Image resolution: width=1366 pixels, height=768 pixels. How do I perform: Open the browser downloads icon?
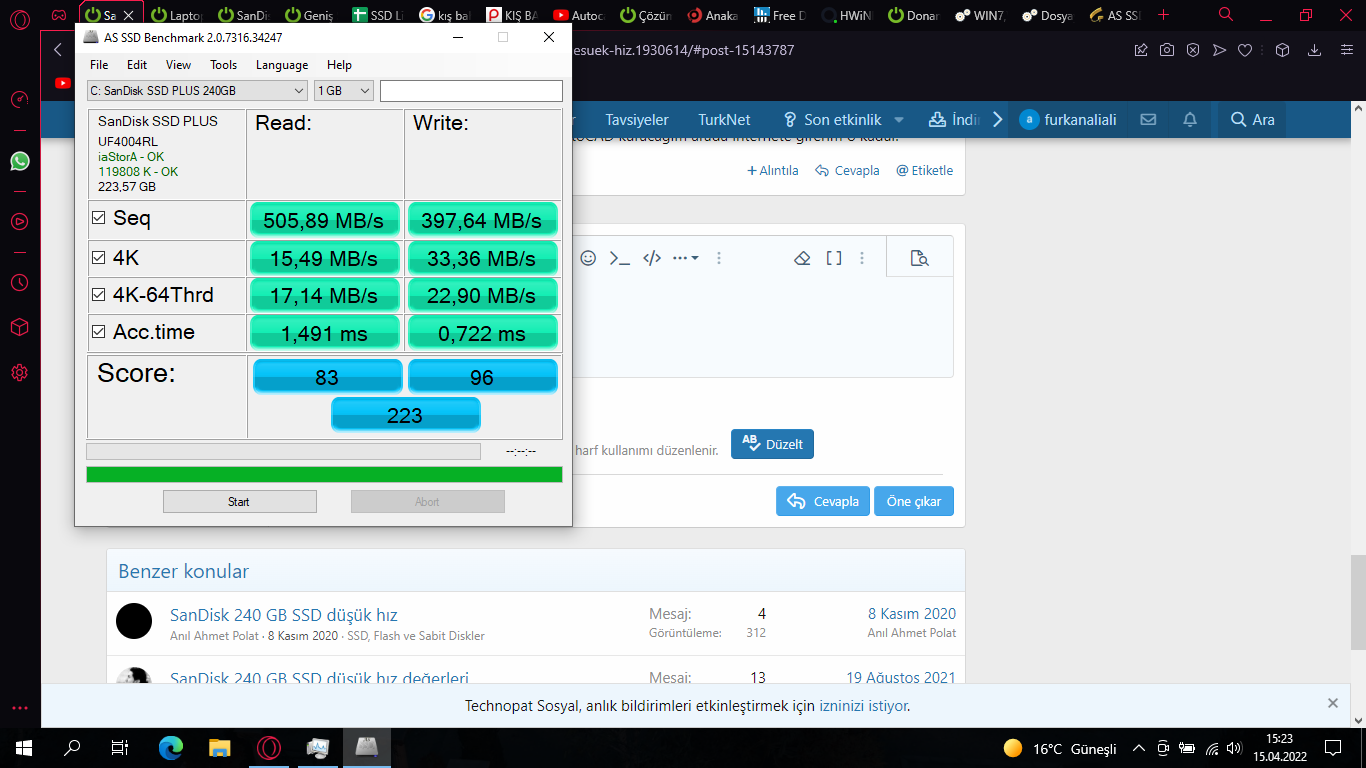[x=1315, y=50]
